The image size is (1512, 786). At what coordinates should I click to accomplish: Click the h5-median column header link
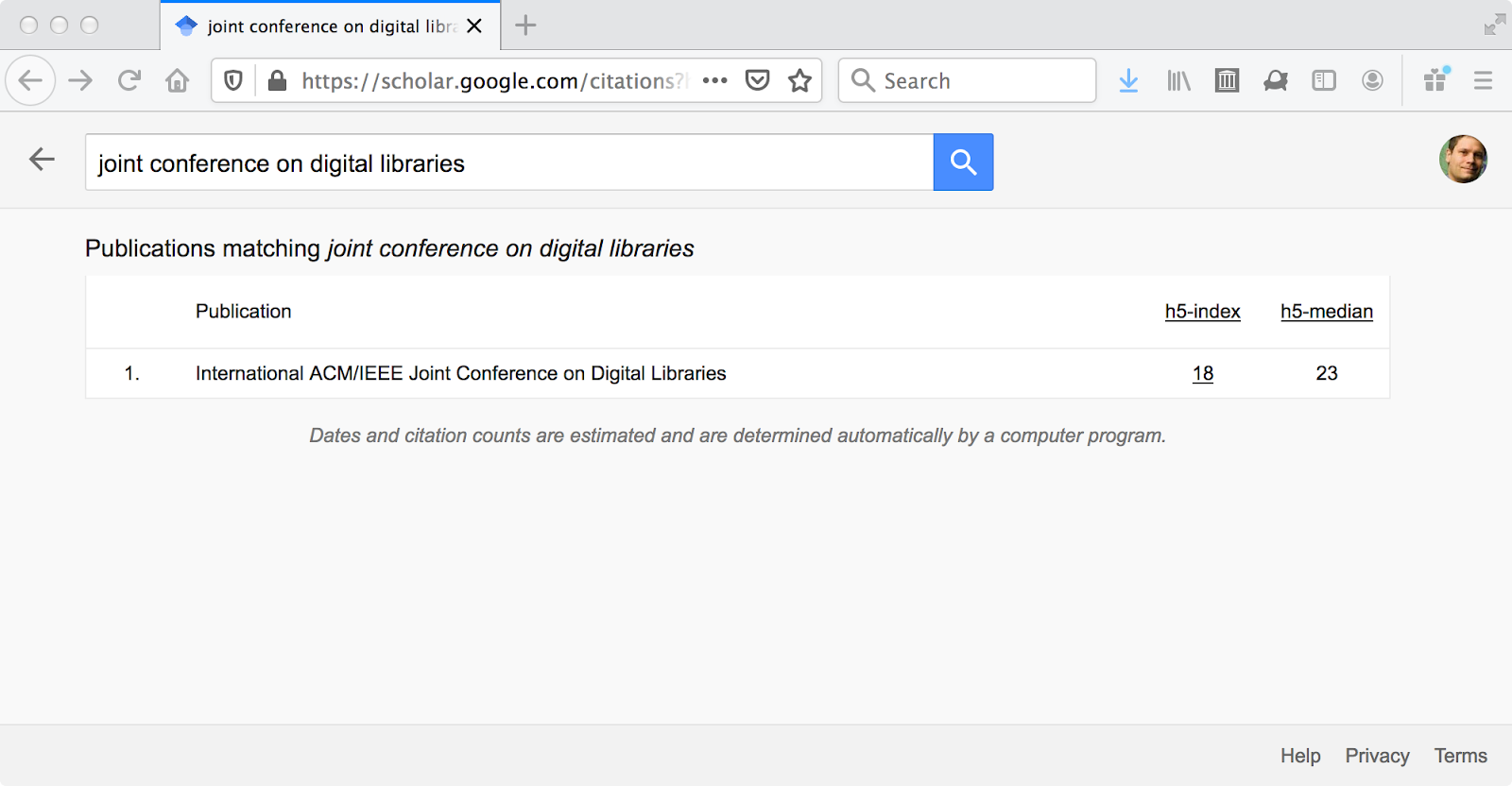pyautogui.click(x=1327, y=311)
